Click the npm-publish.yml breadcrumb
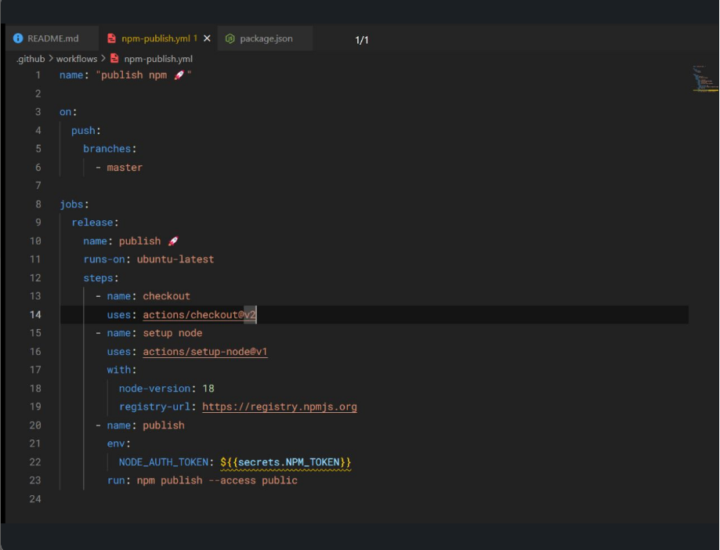 [x=158, y=59]
